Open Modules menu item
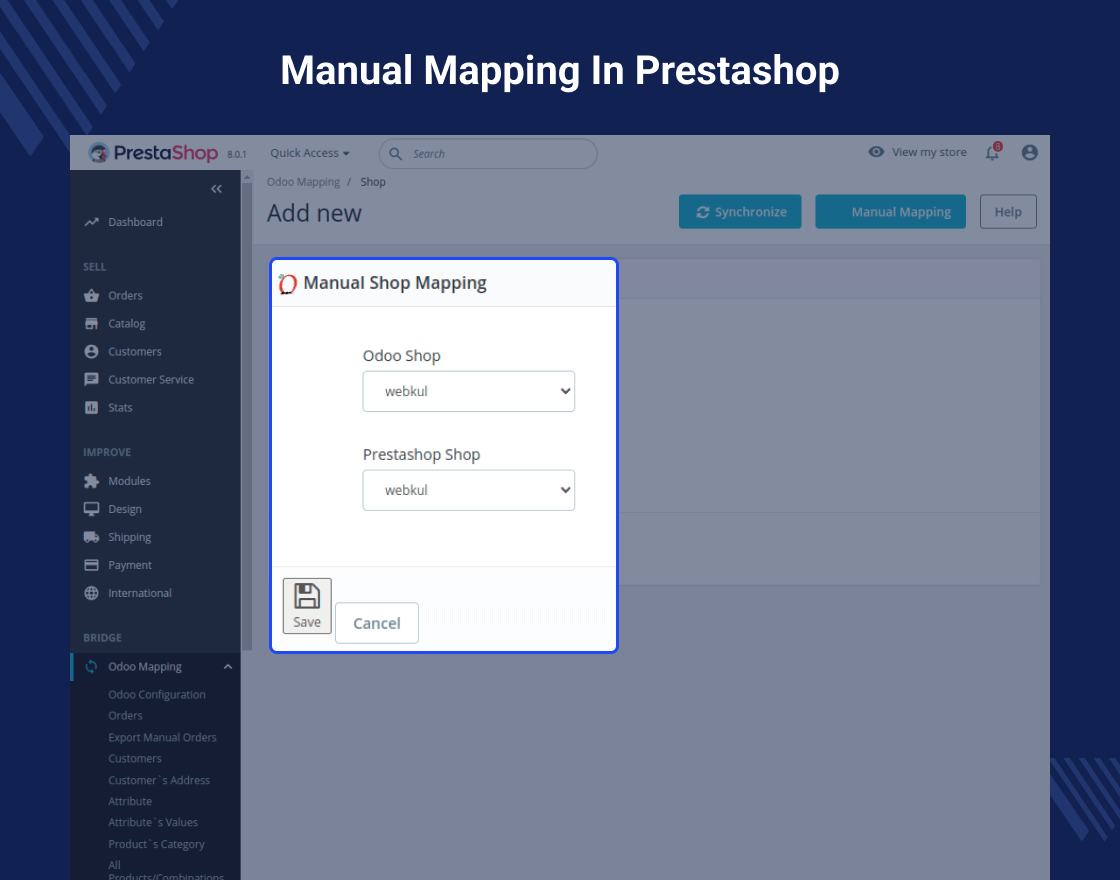 coord(130,481)
